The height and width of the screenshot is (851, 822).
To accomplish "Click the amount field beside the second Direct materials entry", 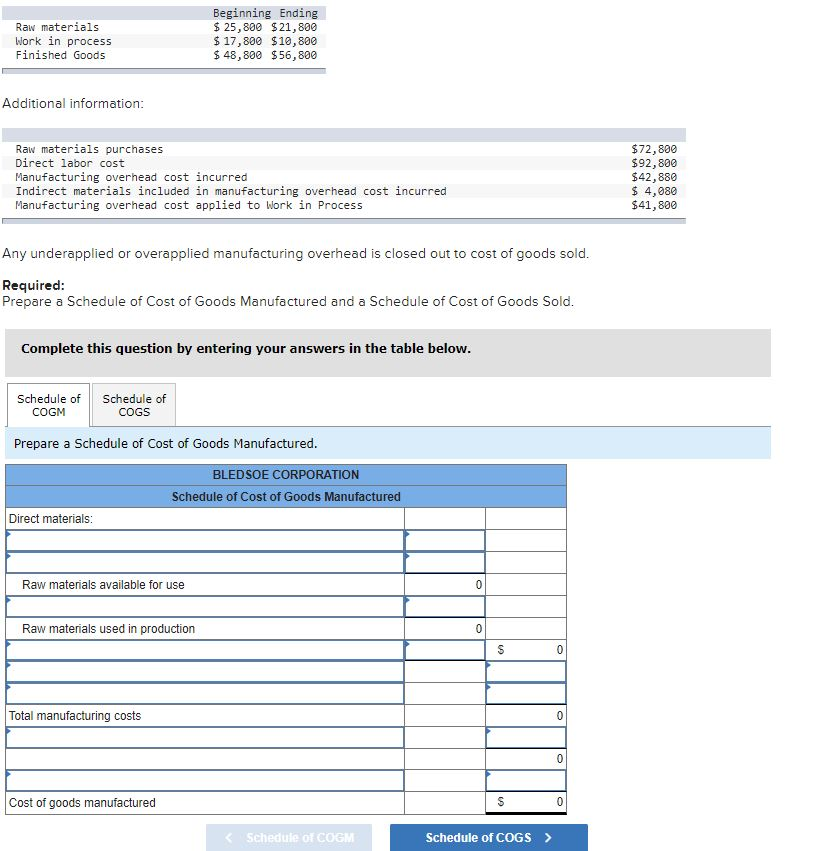I will click(443, 563).
